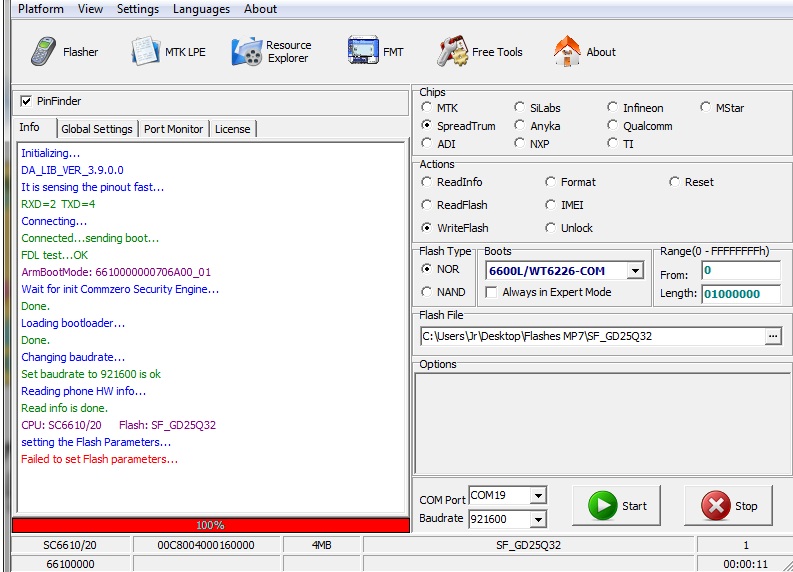793x572 pixels.
Task: Open the Platform menu
Action: pyautogui.click(x=41, y=9)
